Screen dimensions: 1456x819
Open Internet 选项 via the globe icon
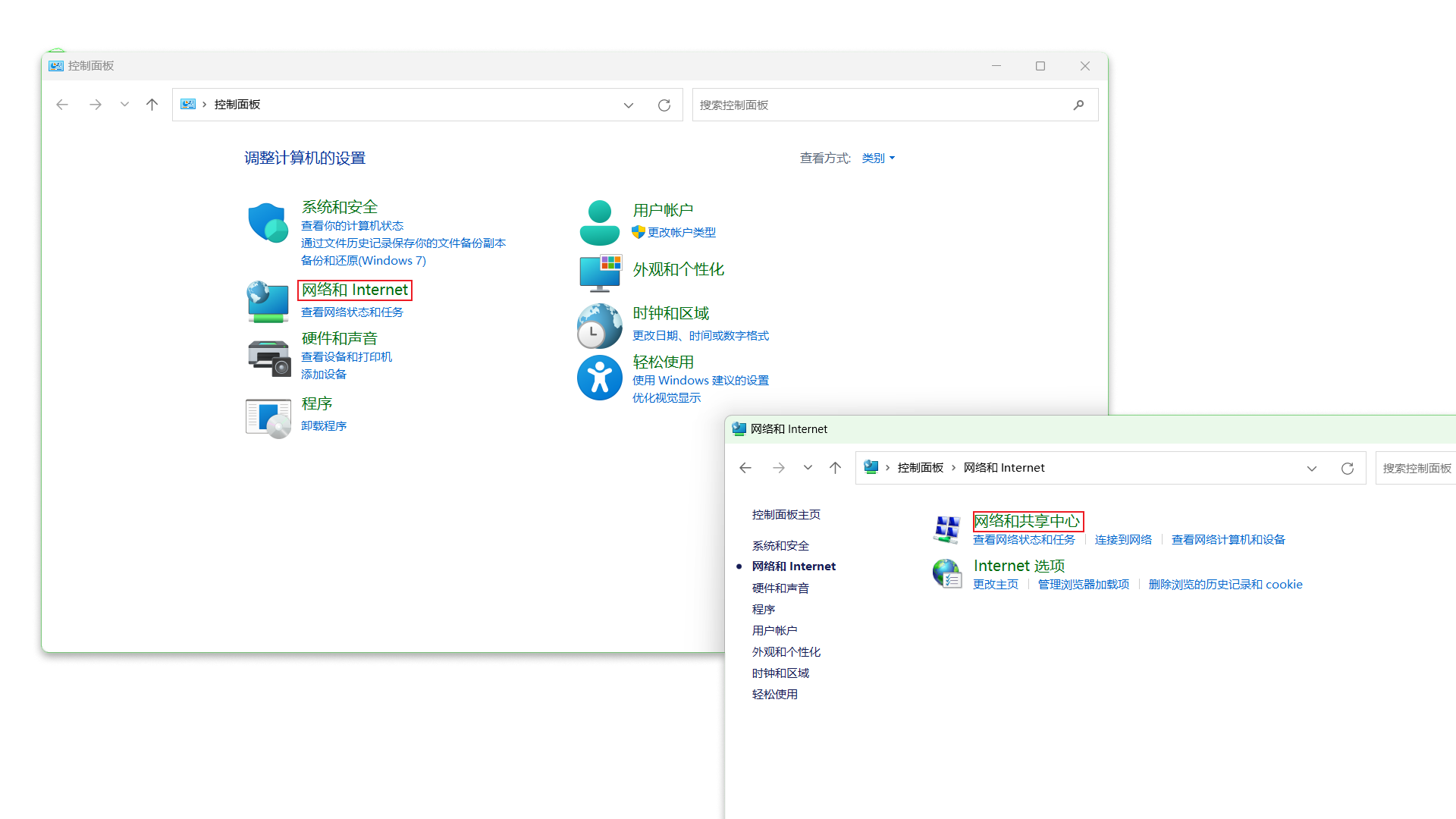(x=946, y=573)
